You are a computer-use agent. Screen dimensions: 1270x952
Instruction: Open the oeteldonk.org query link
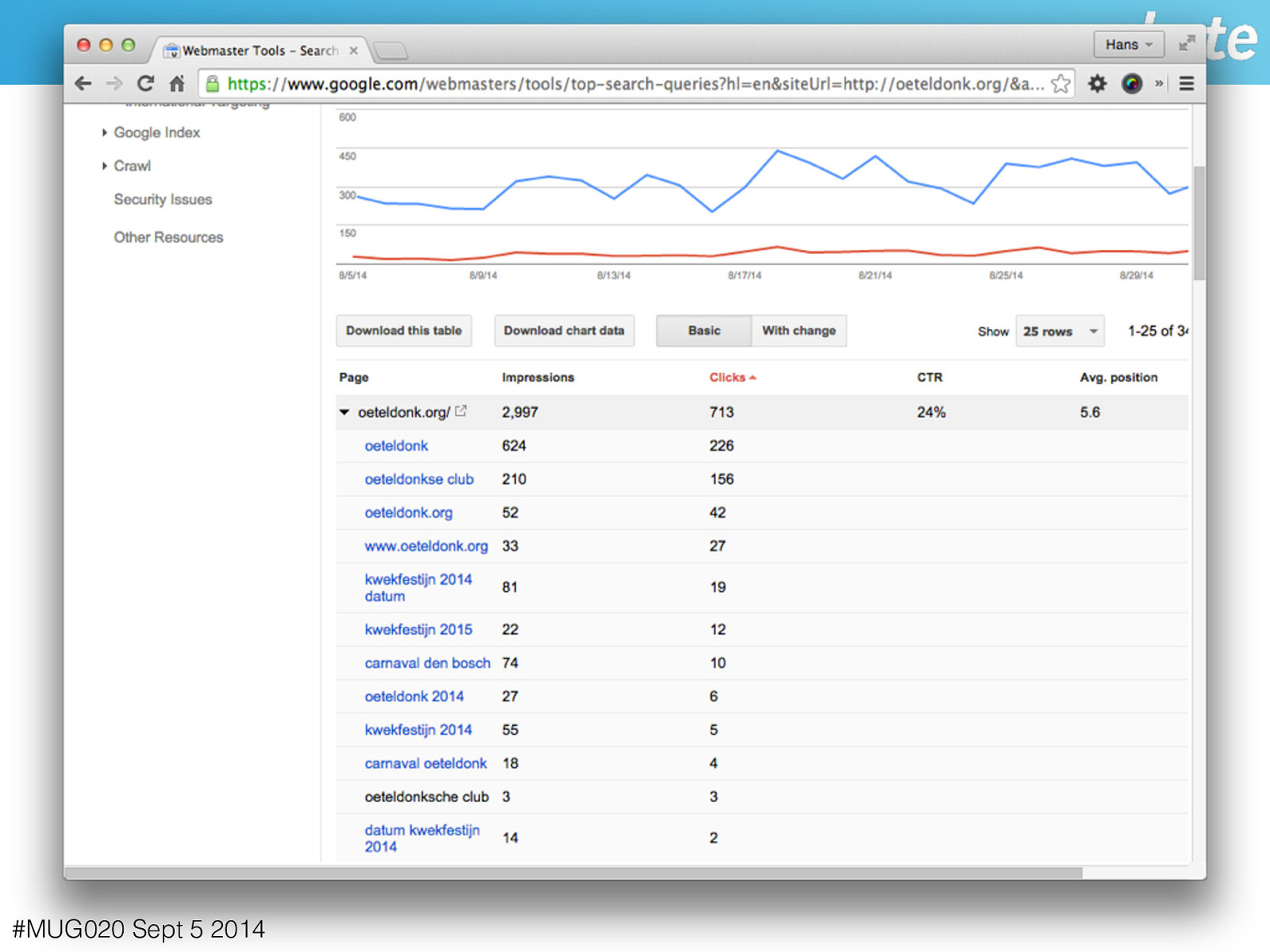(x=409, y=512)
